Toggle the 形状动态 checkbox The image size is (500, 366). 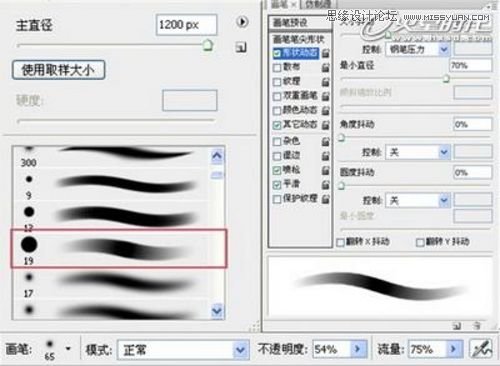click(277, 53)
